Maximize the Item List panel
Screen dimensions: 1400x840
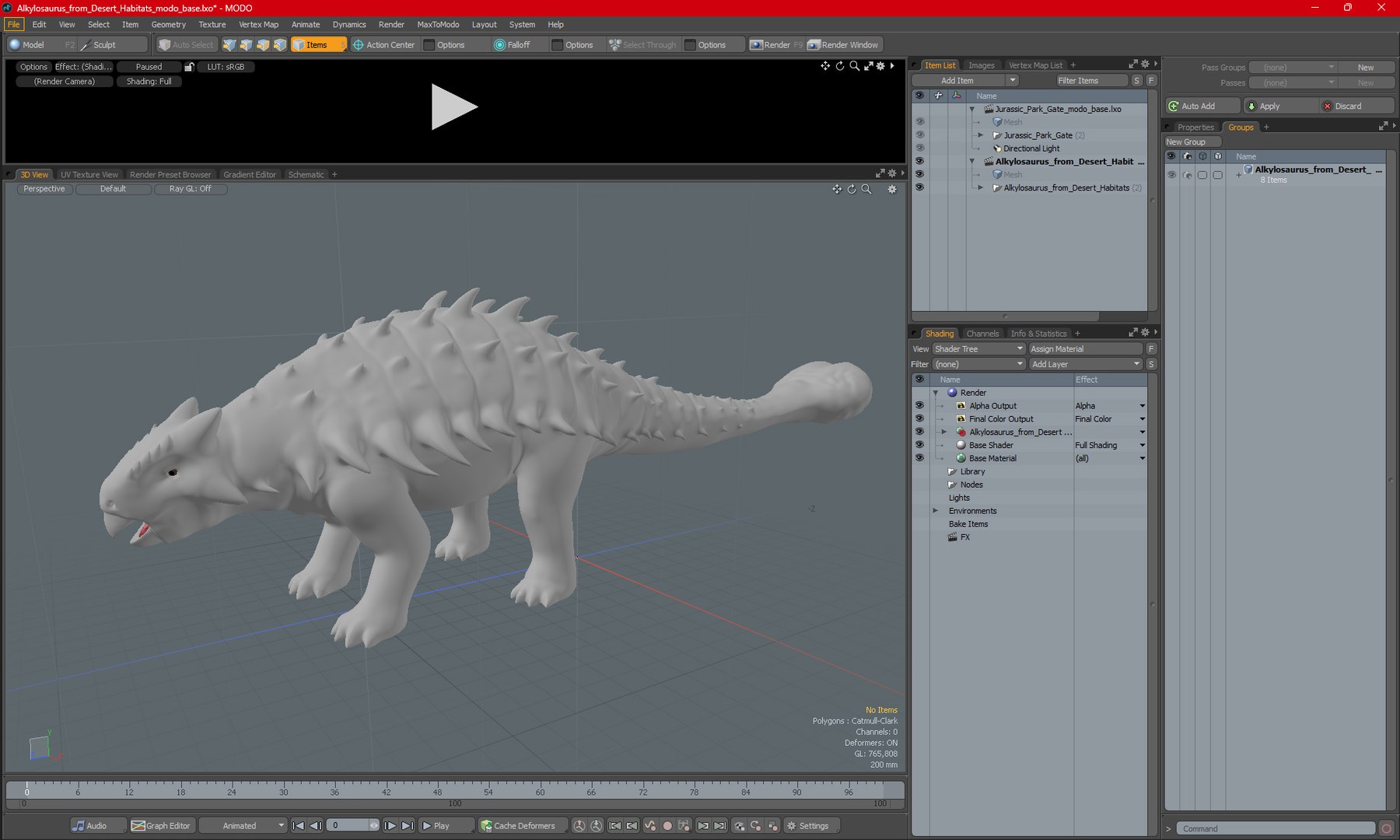click(x=1133, y=65)
